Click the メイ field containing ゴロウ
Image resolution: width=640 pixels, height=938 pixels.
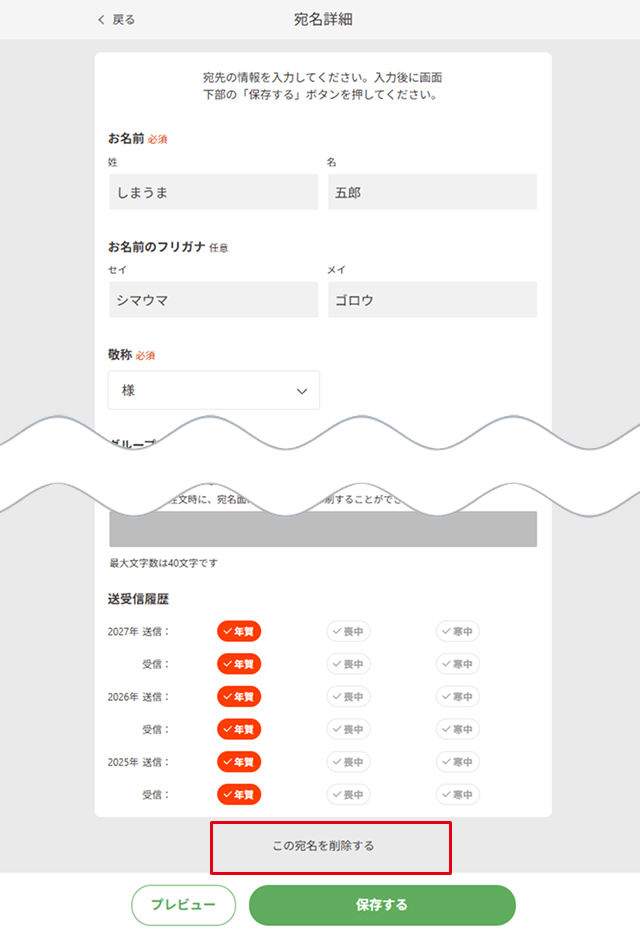pyautogui.click(x=432, y=300)
